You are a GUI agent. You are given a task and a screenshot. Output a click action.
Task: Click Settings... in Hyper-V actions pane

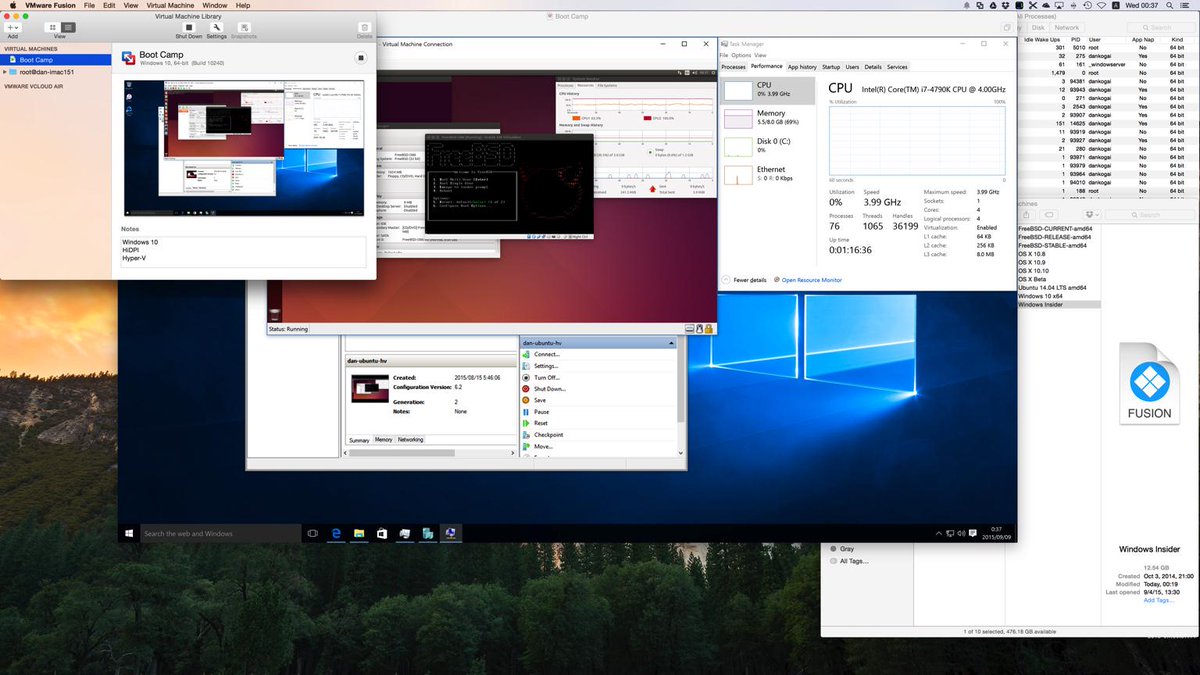point(546,366)
